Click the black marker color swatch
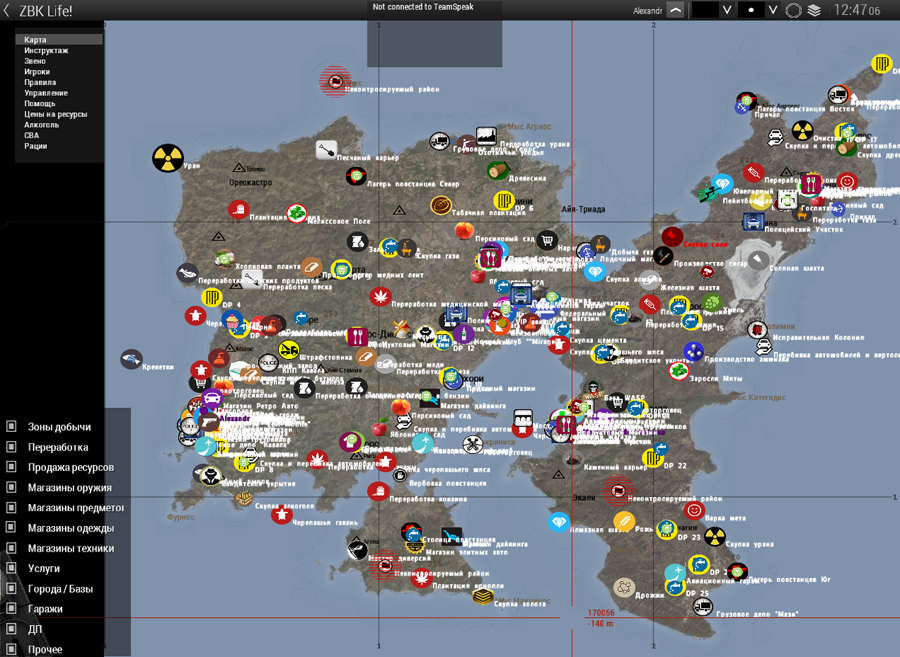 pos(705,10)
